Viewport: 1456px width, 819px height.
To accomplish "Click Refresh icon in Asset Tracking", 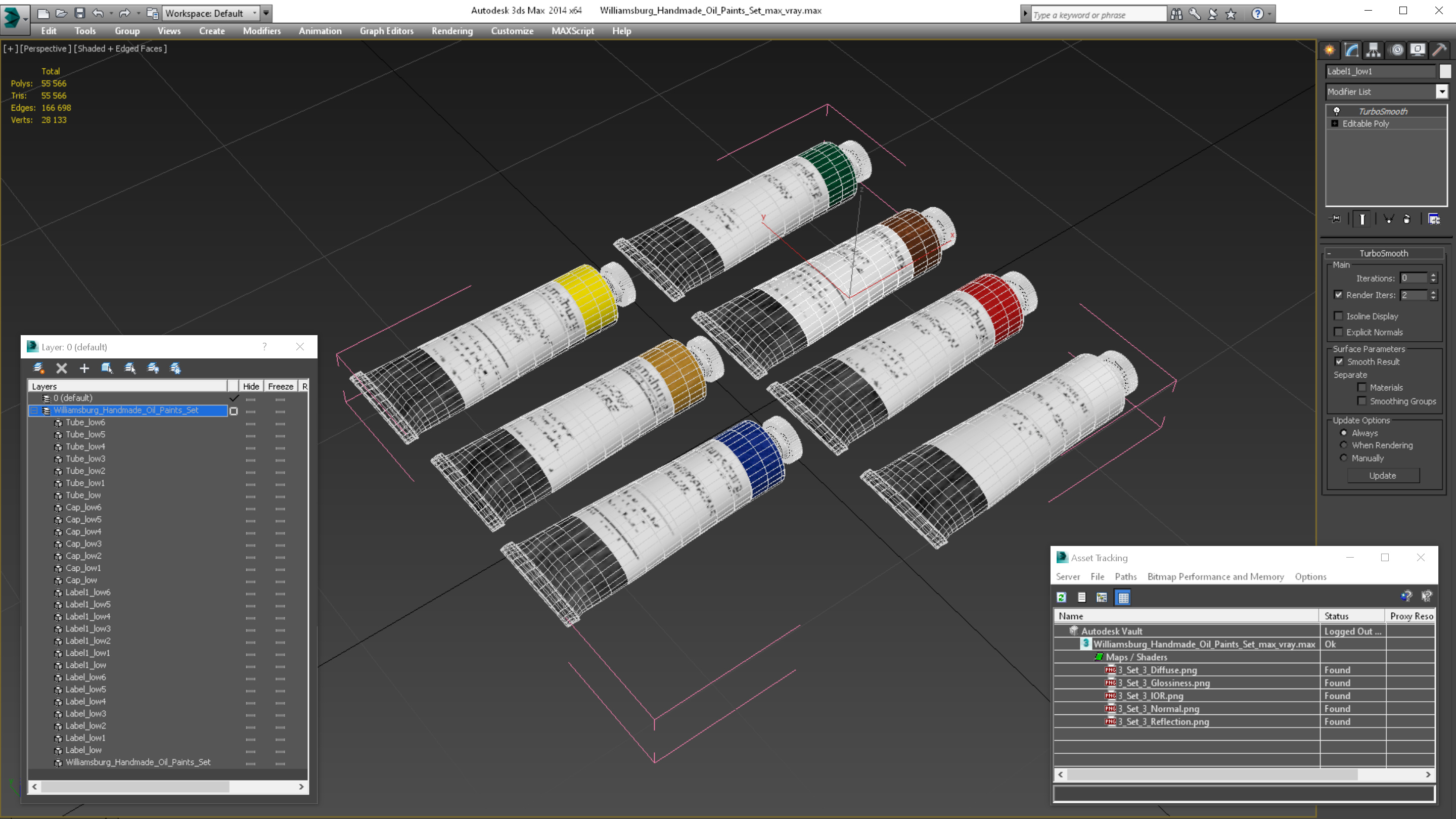I will tap(1062, 597).
